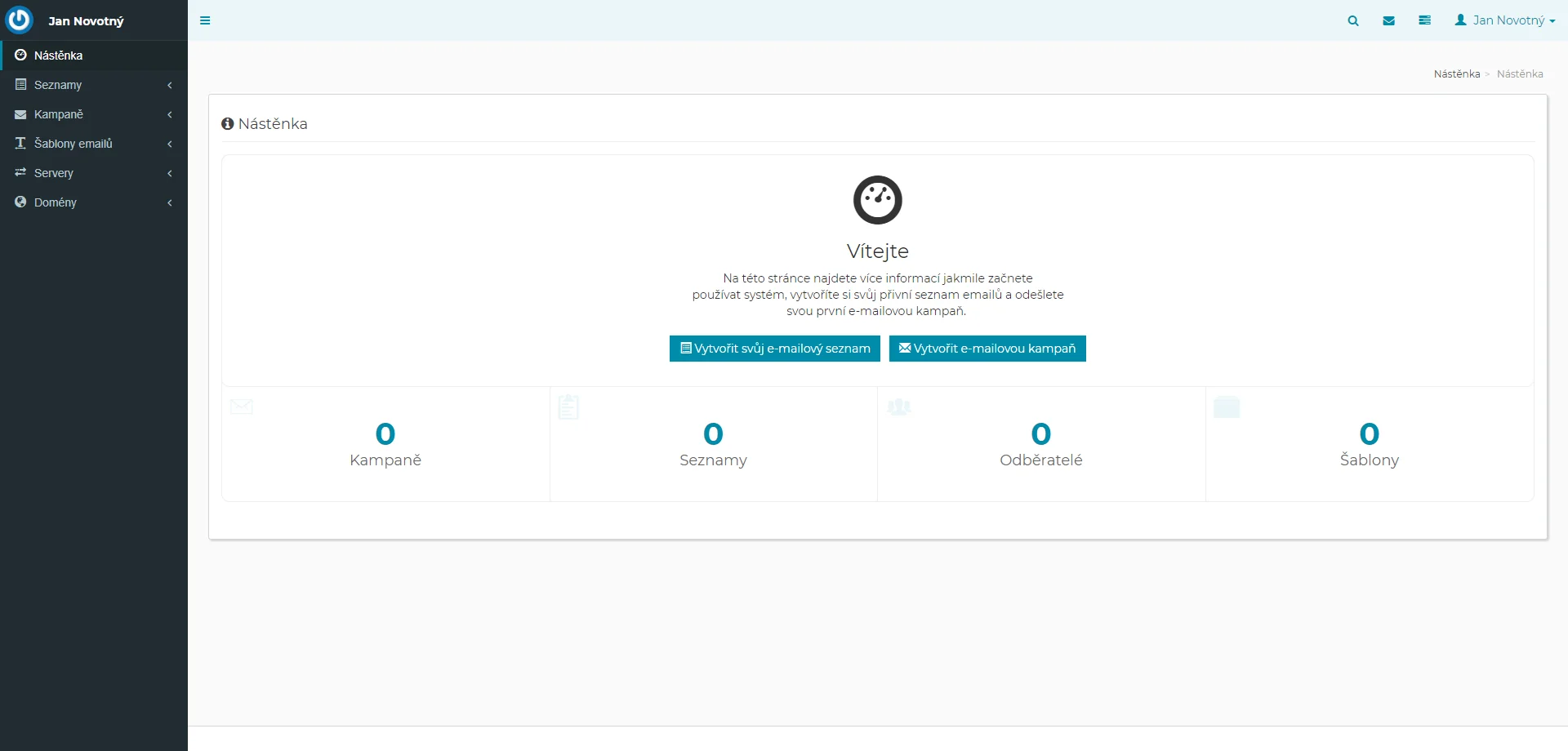
Task: Click the search magnifier icon in header
Action: [1353, 21]
